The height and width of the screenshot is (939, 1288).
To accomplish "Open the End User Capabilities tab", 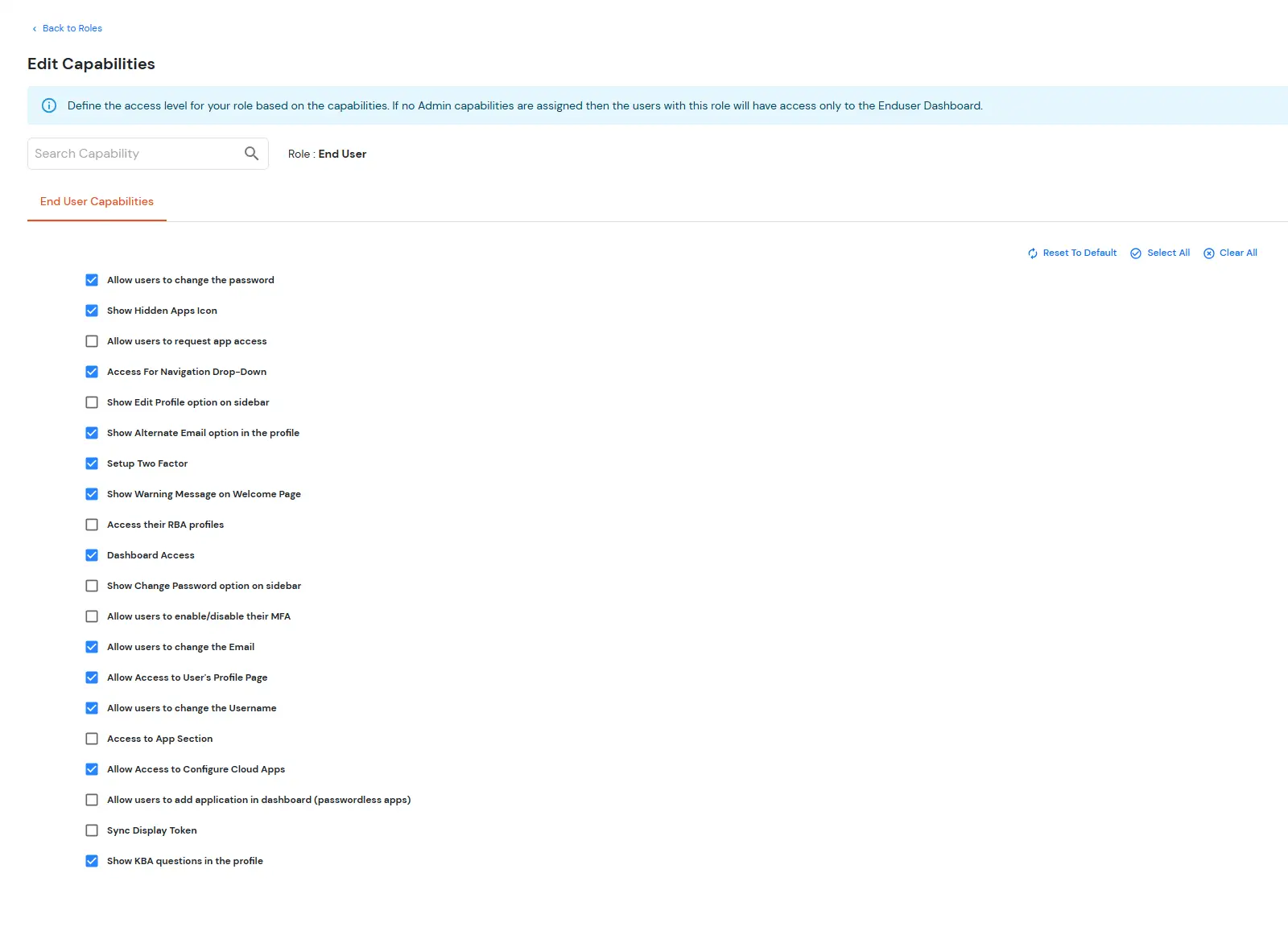I will pos(97,202).
